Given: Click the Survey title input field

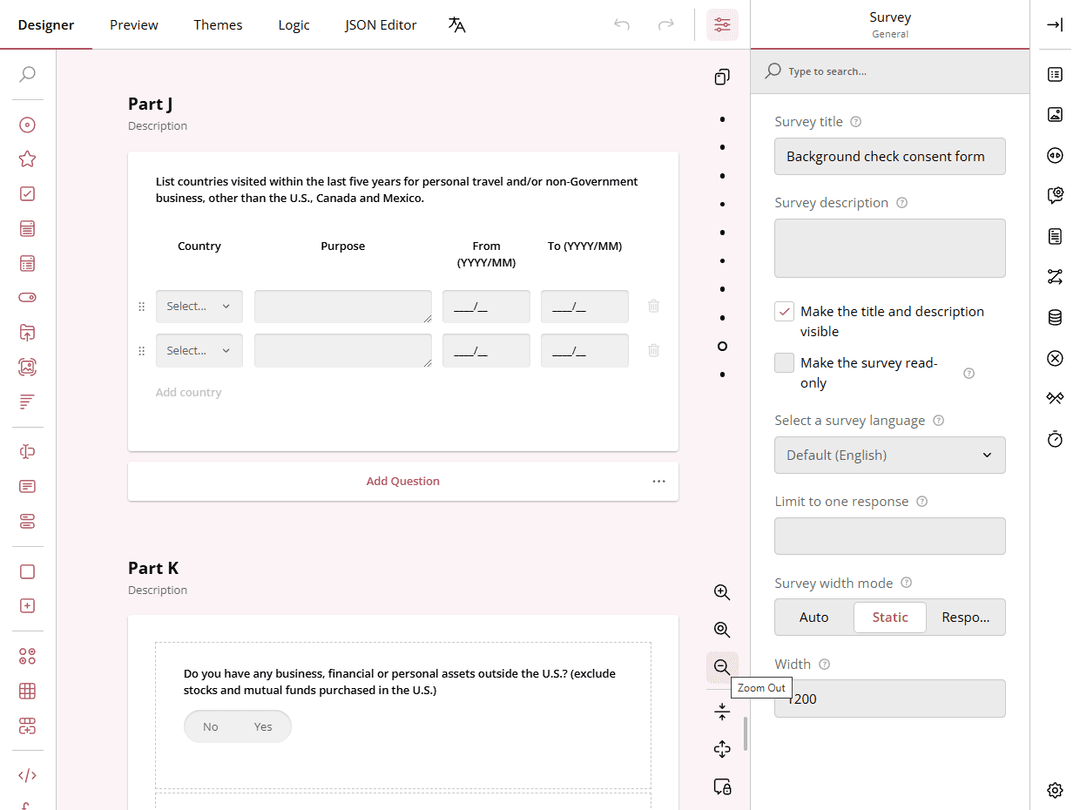Looking at the screenshot, I should pyautogui.click(x=889, y=156).
